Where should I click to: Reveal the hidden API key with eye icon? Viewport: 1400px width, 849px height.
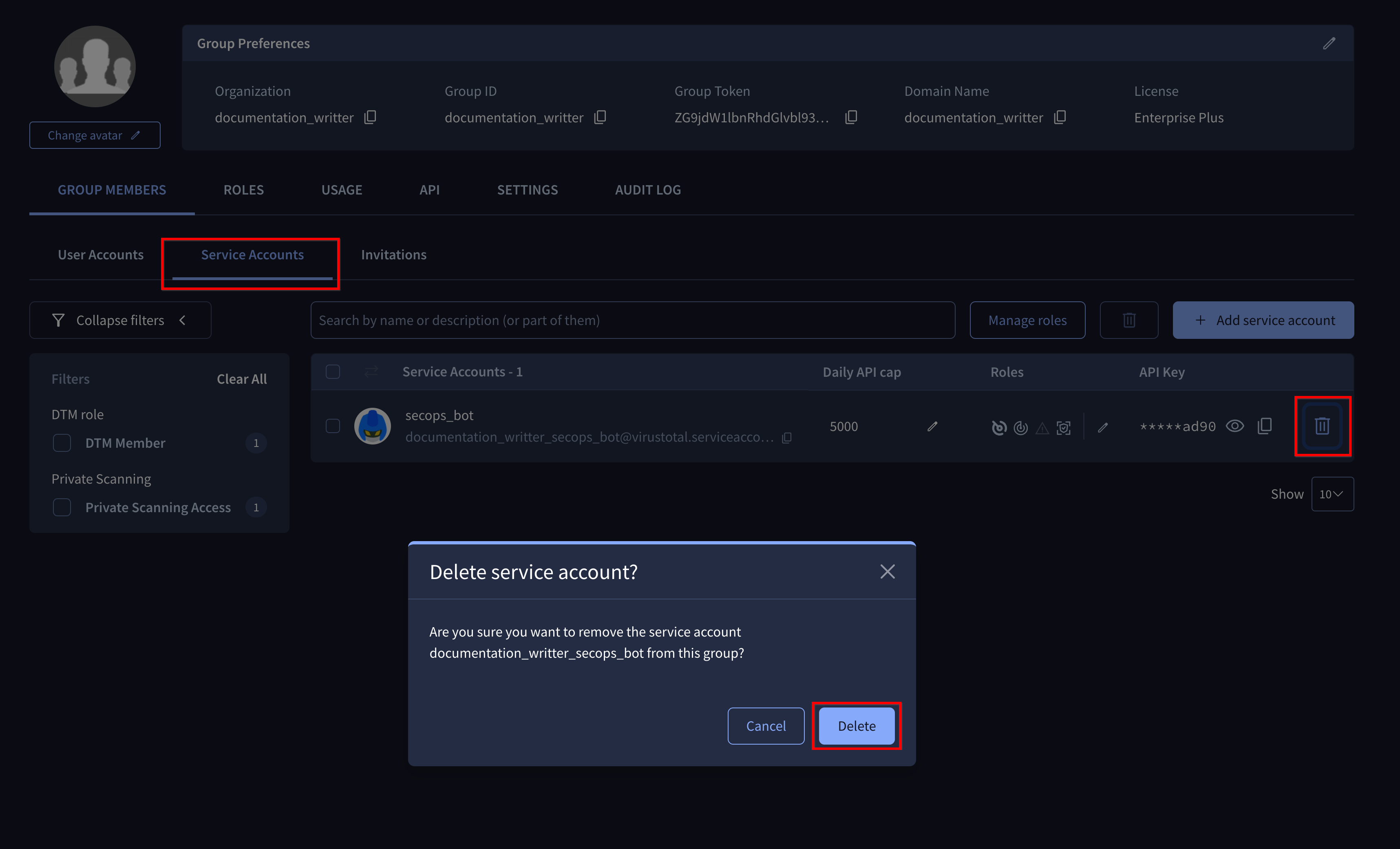click(x=1235, y=426)
